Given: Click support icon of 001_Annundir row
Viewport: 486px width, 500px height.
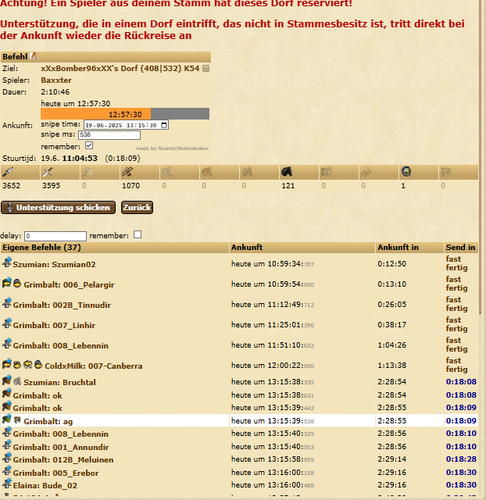Looking at the screenshot, I should tap(7, 445).
